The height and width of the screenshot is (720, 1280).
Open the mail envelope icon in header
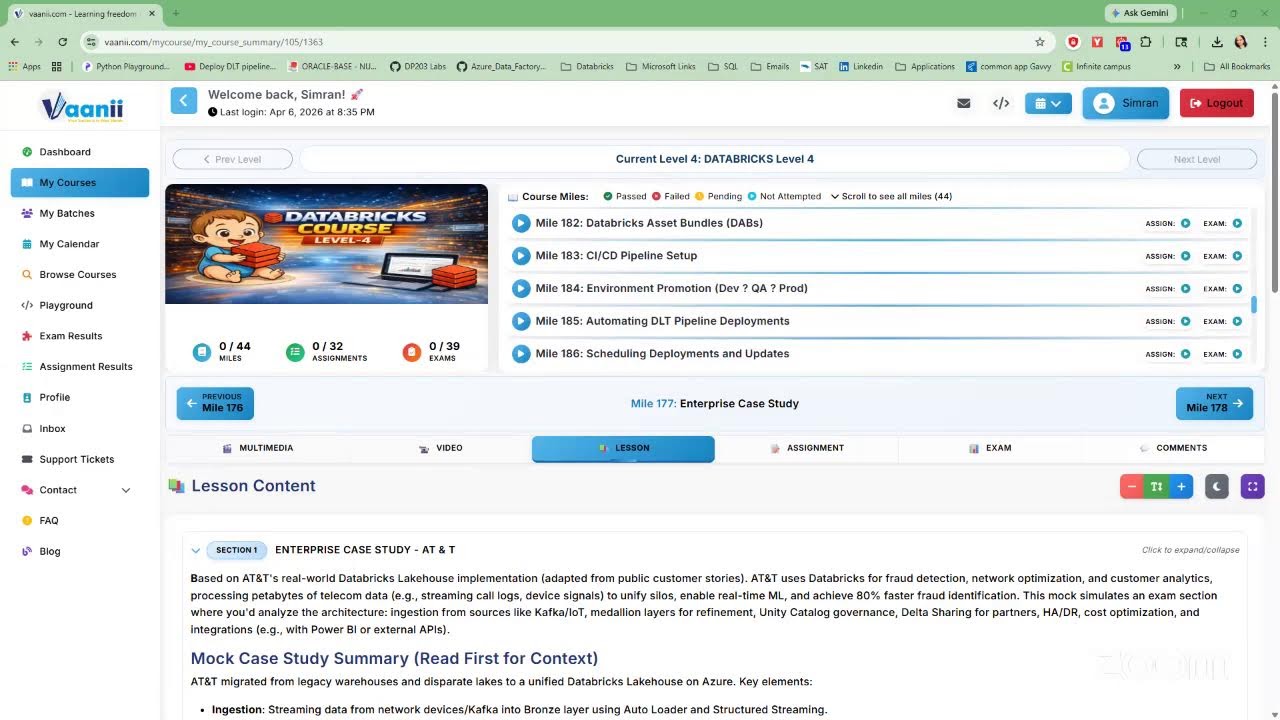pos(964,103)
